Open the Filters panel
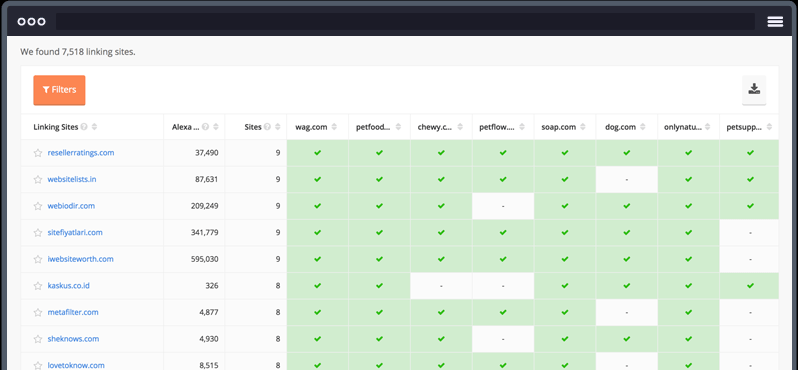This screenshot has width=798, height=370. [59, 90]
